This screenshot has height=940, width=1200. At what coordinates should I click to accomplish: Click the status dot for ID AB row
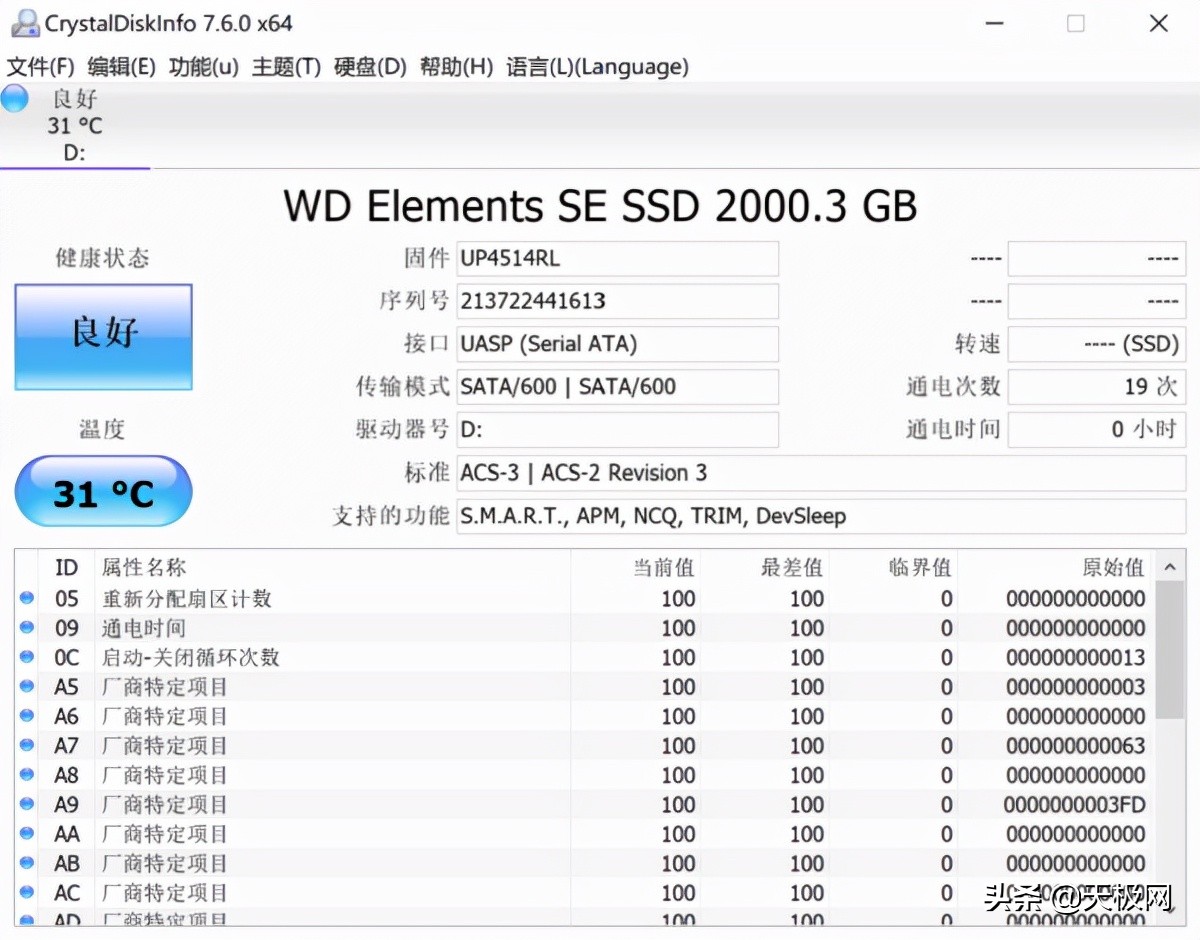pos(27,863)
